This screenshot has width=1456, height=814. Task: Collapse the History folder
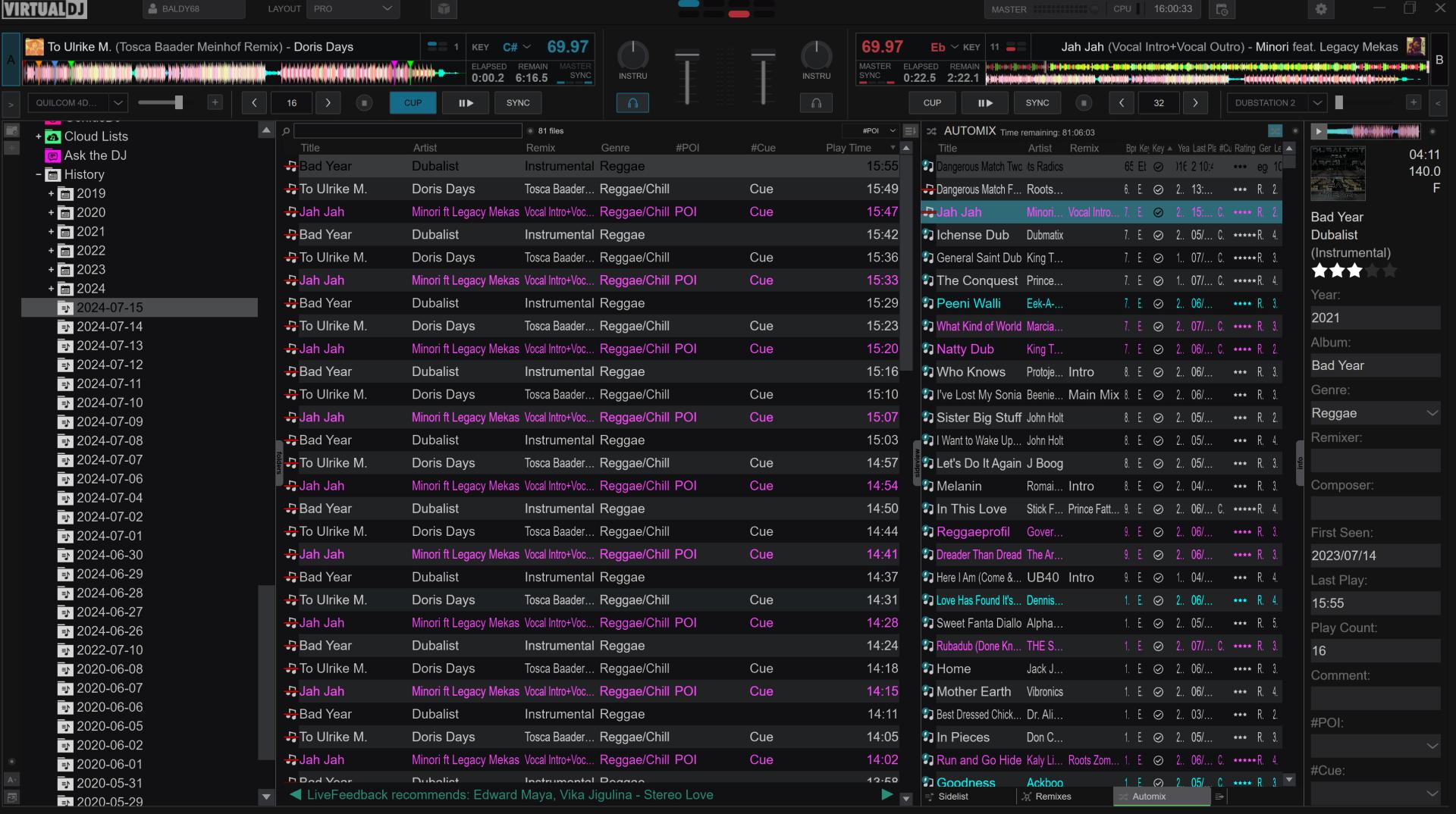click(39, 174)
